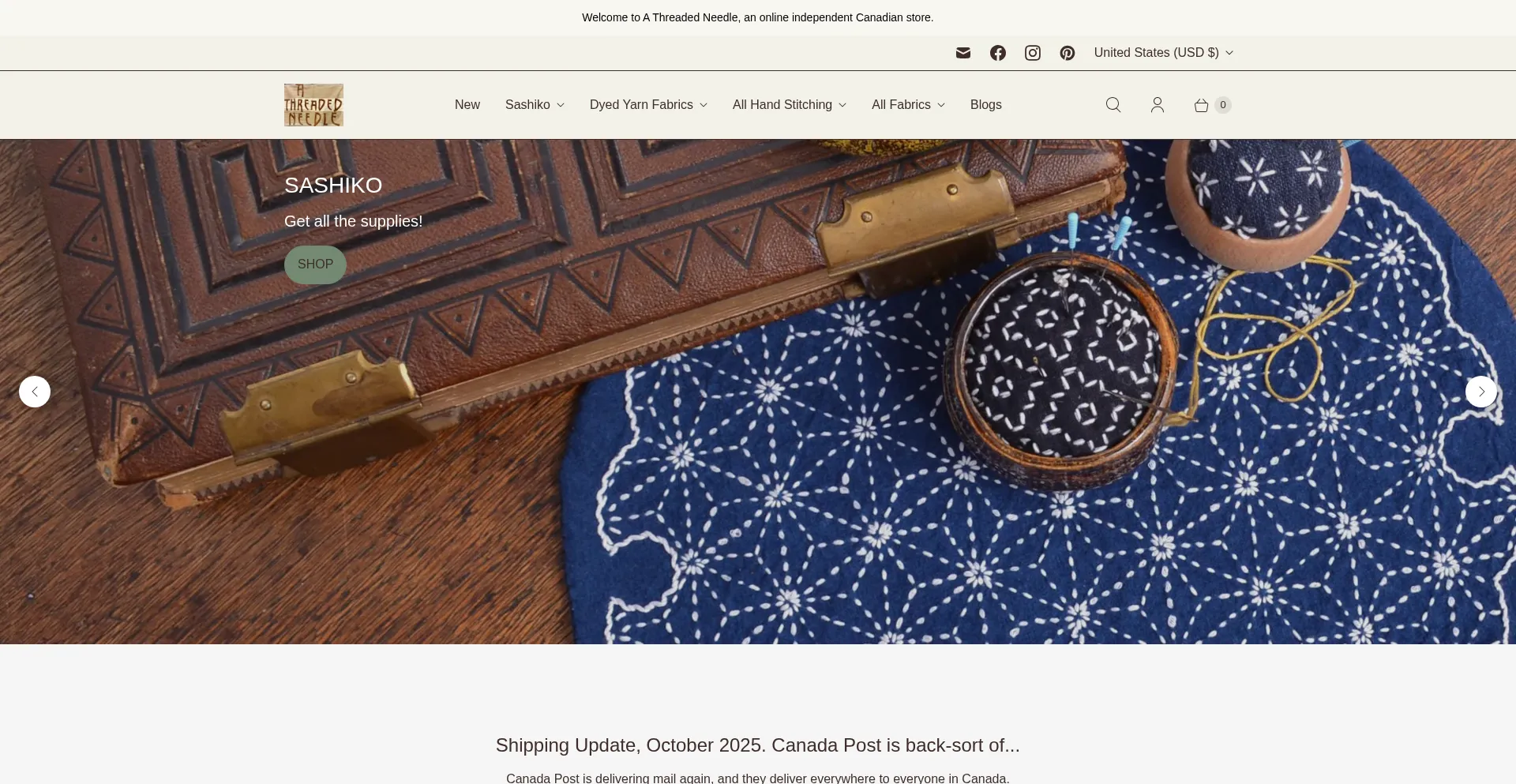Open the Shipping Update October 2025 heading

(x=758, y=745)
